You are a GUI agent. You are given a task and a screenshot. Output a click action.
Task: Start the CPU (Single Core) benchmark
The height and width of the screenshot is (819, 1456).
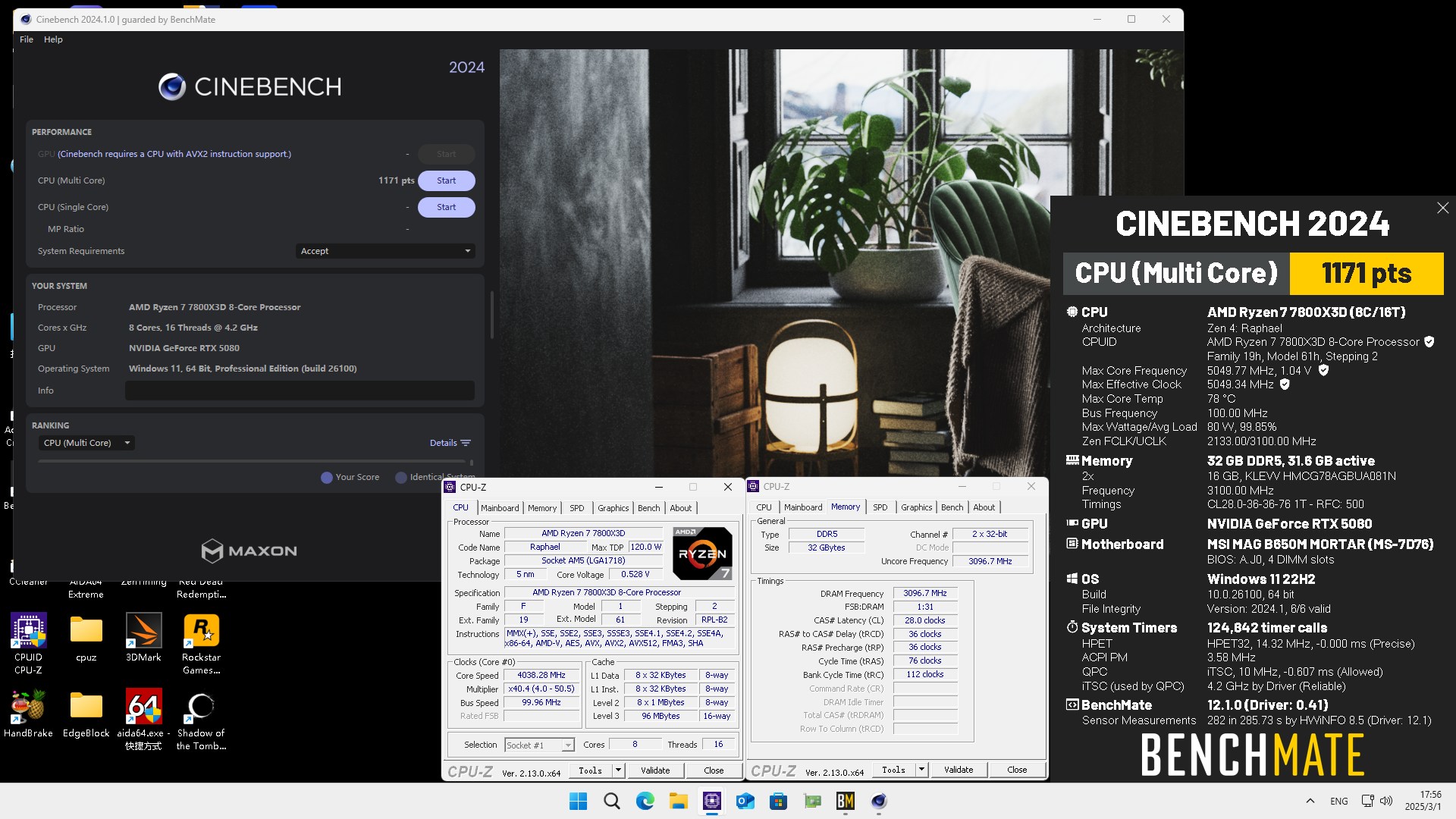(446, 207)
